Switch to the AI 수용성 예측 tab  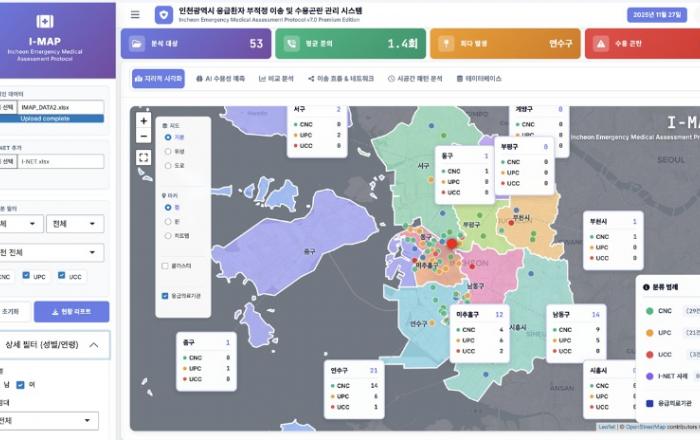click(x=222, y=78)
